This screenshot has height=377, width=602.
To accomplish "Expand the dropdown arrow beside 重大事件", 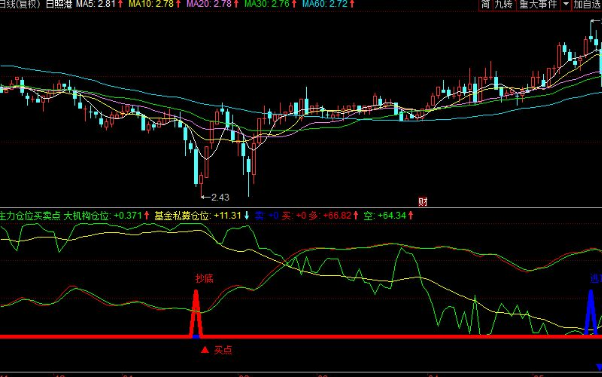I will 566,5.
